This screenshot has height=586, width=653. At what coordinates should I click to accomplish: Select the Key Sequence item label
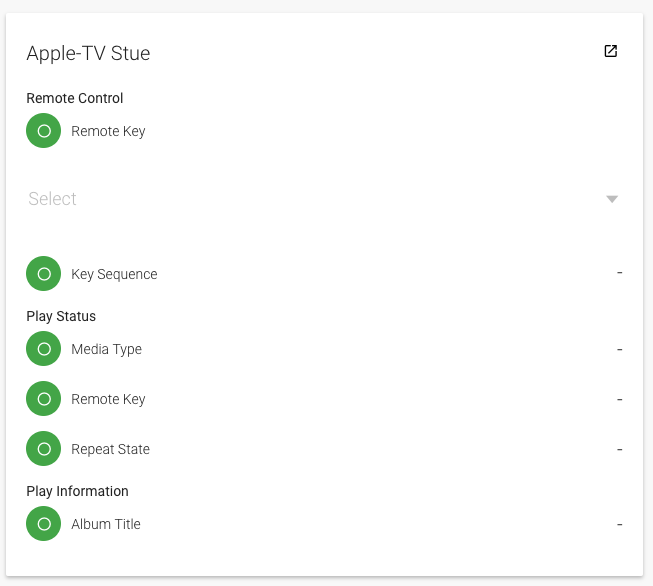pos(114,274)
